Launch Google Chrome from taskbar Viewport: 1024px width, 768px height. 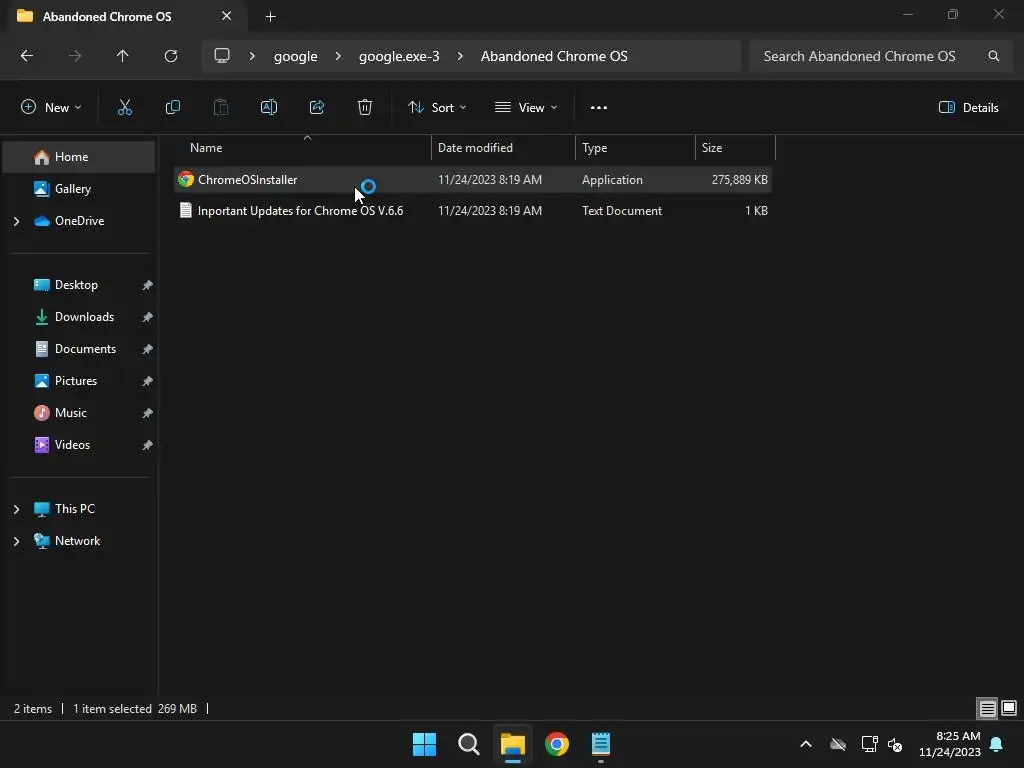pyautogui.click(x=556, y=744)
